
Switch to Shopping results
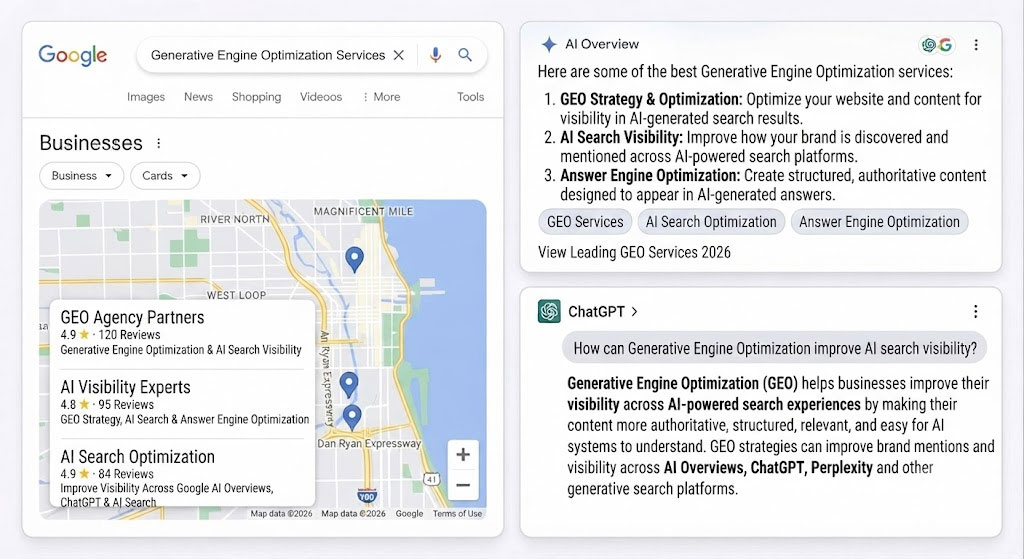(x=257, y=97)
